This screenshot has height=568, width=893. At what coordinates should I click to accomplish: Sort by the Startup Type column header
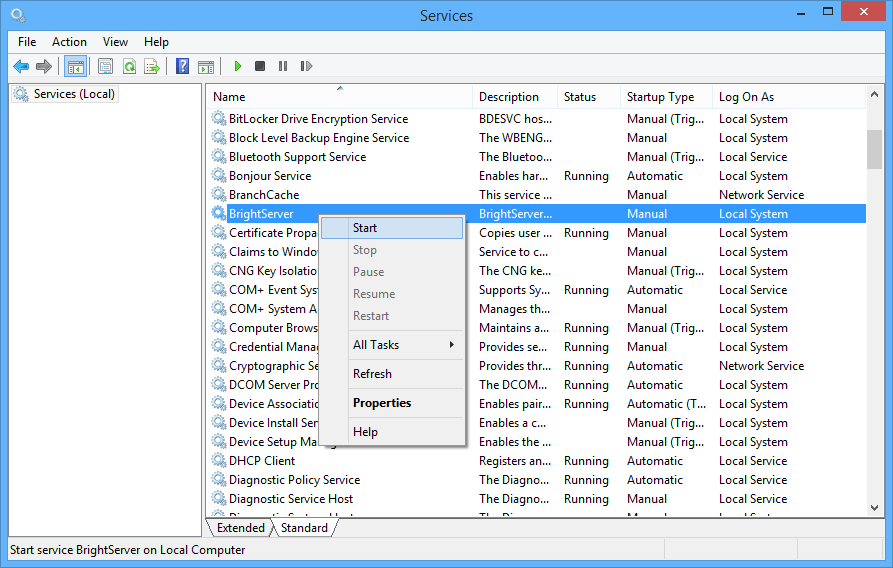(x=660, y=97)
